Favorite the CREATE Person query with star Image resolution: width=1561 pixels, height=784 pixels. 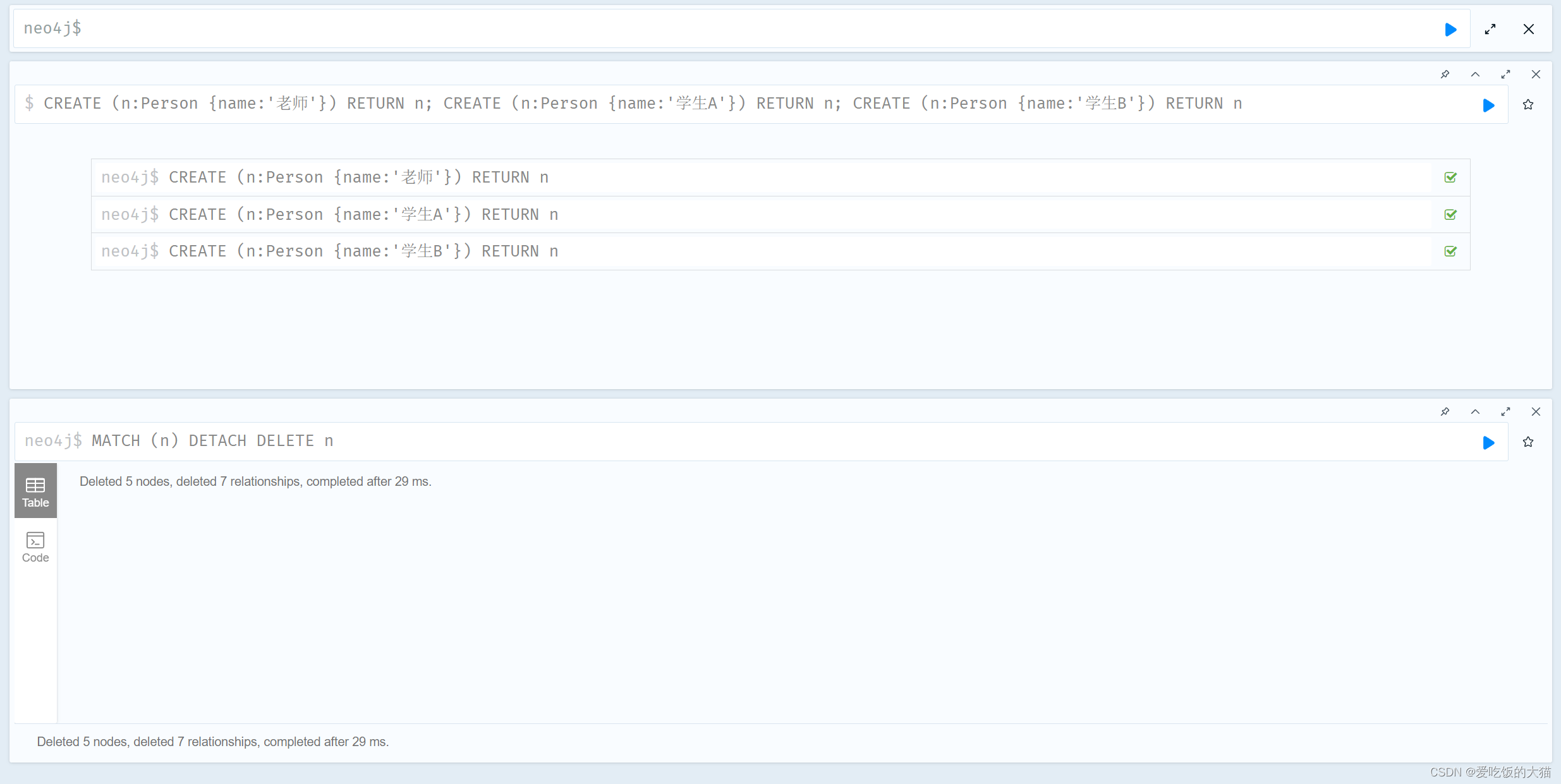click(1528, 105)
